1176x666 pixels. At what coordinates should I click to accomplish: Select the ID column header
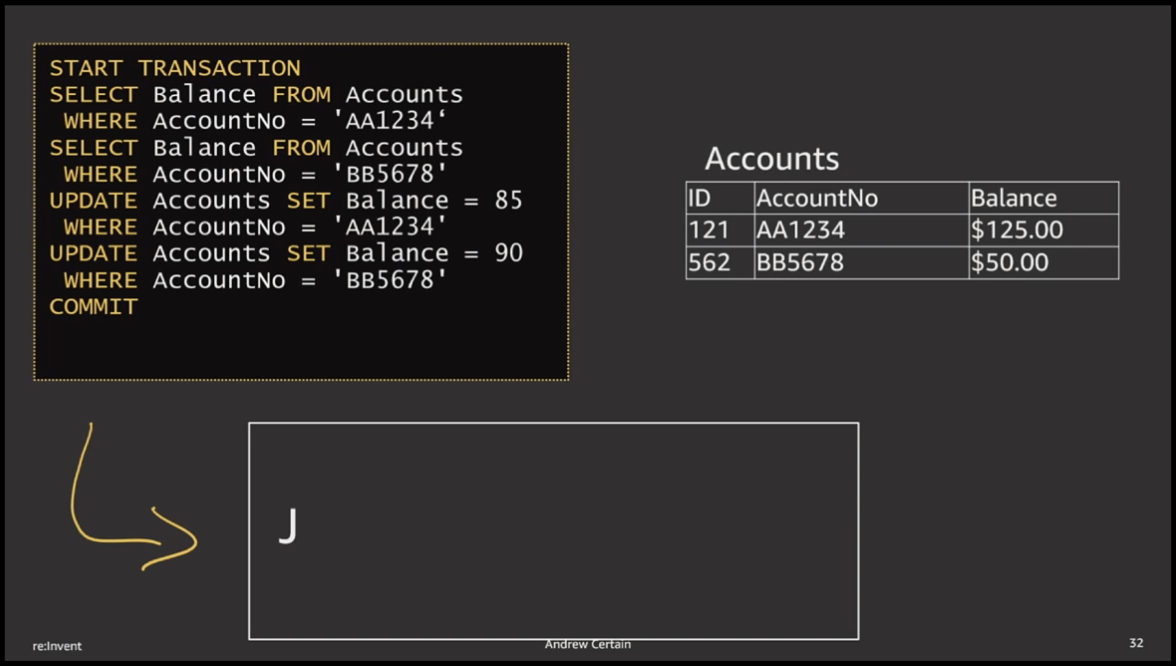coord(700,198)
